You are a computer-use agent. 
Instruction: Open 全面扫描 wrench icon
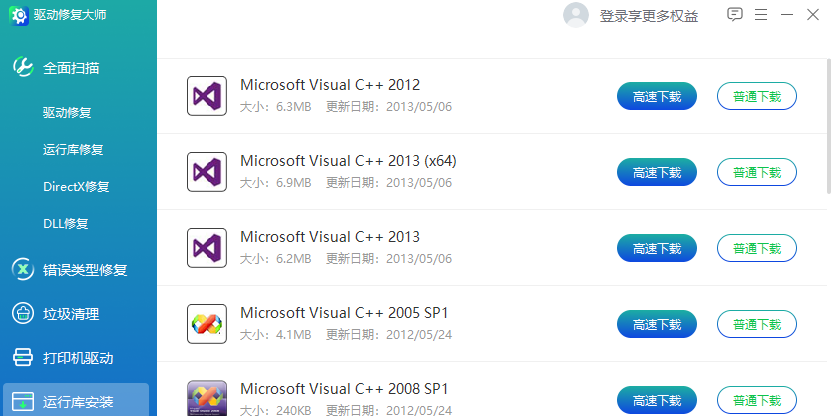point(23,67)
